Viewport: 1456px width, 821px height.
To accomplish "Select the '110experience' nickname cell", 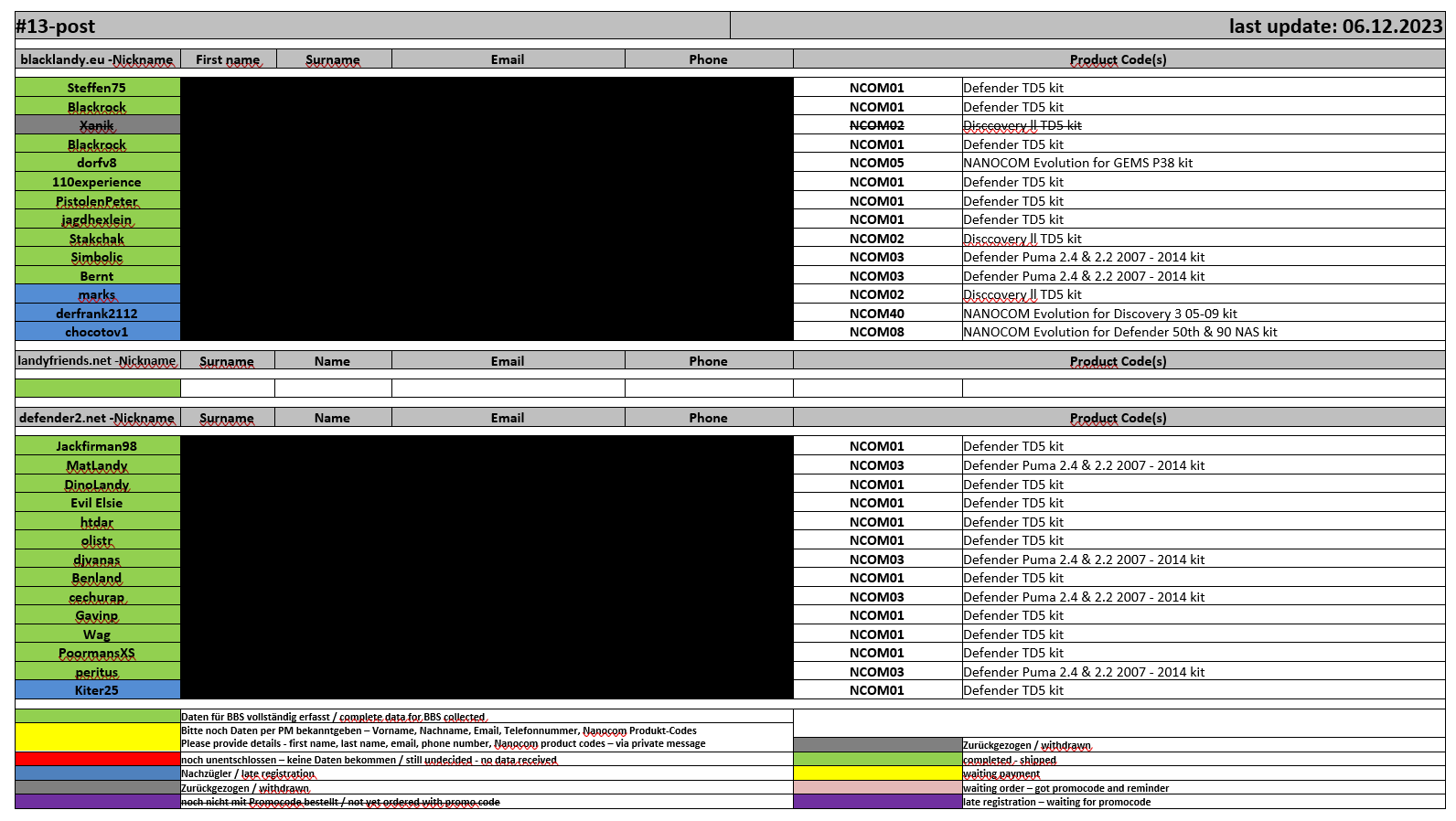I will 98,182.
